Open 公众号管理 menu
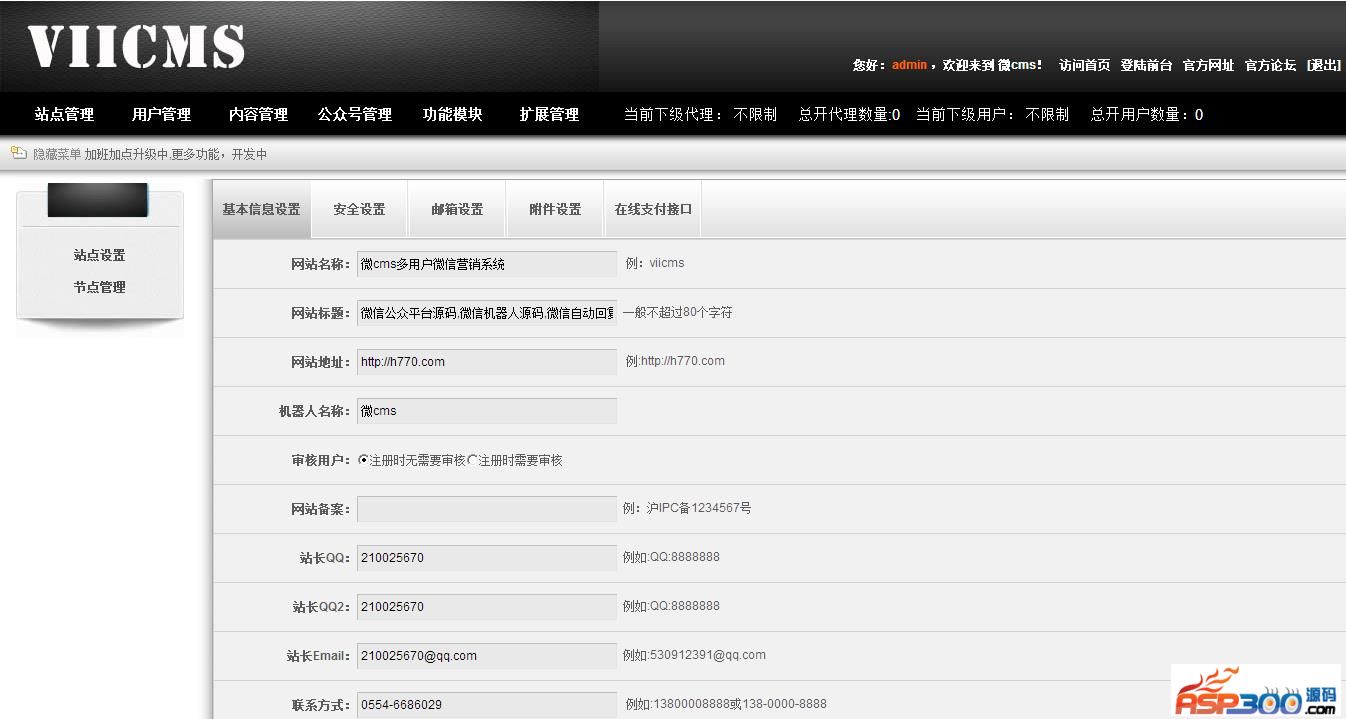Image resolution: width=1346 pixels, height=719 pixels. point(355,115)
